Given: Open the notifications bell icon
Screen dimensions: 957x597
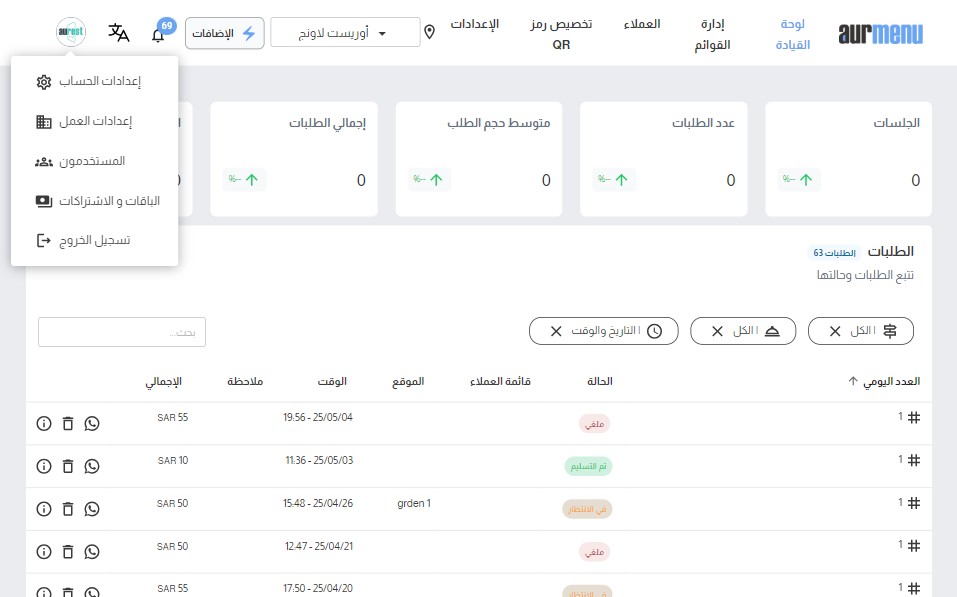Looking at the screenshot, I should point(158,35).
